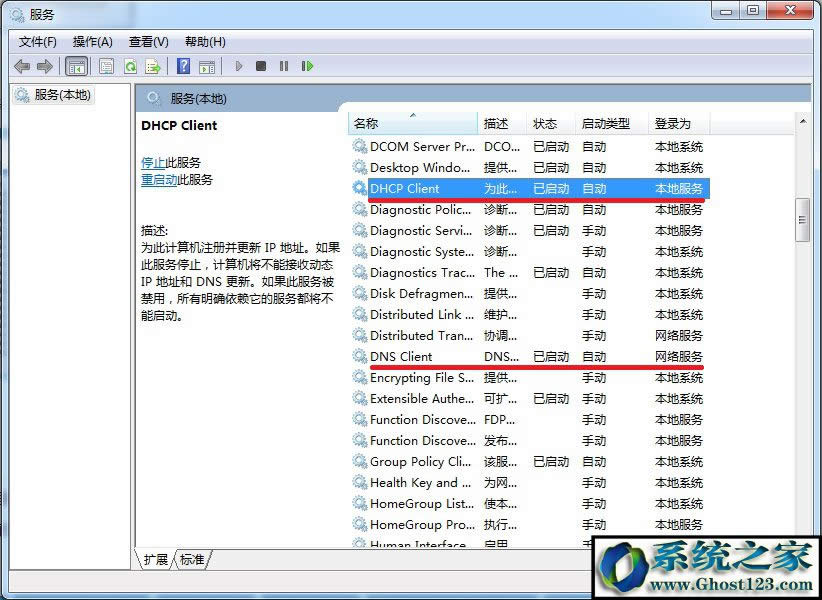This screenshot has width=822, height=600.
Task: Start the service using the play icon
Action: (x=238, y=66)
